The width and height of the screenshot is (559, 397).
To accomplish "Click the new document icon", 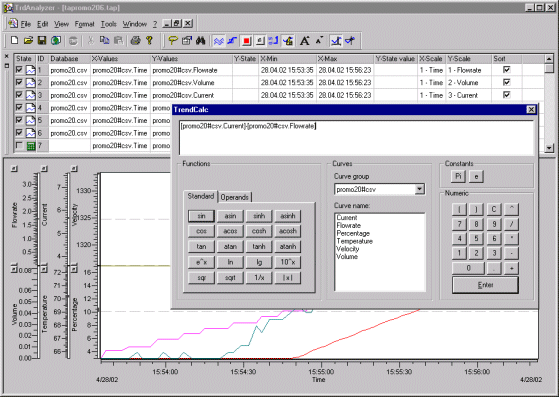I will (x=14, y=40).
